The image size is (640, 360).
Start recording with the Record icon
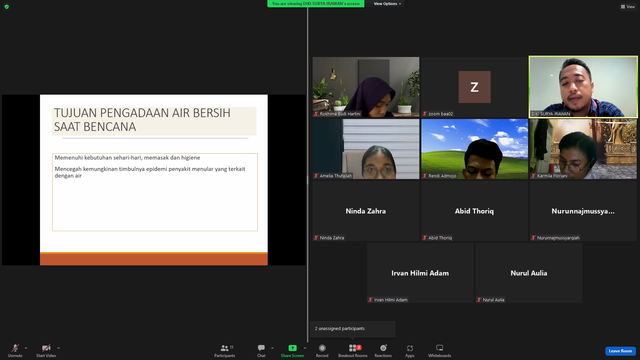(x=322, y=348)
